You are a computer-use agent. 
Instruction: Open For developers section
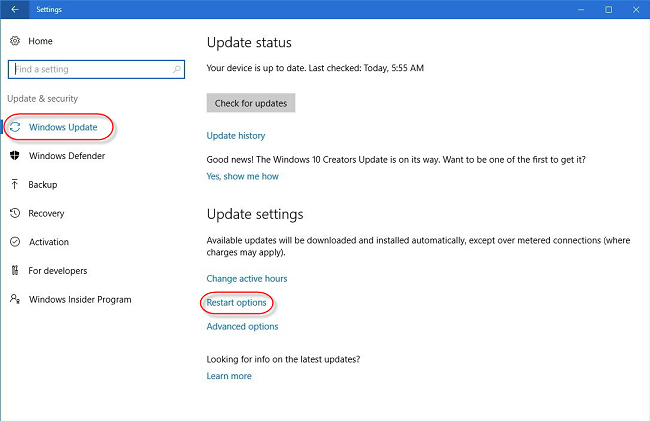(58, 271)
